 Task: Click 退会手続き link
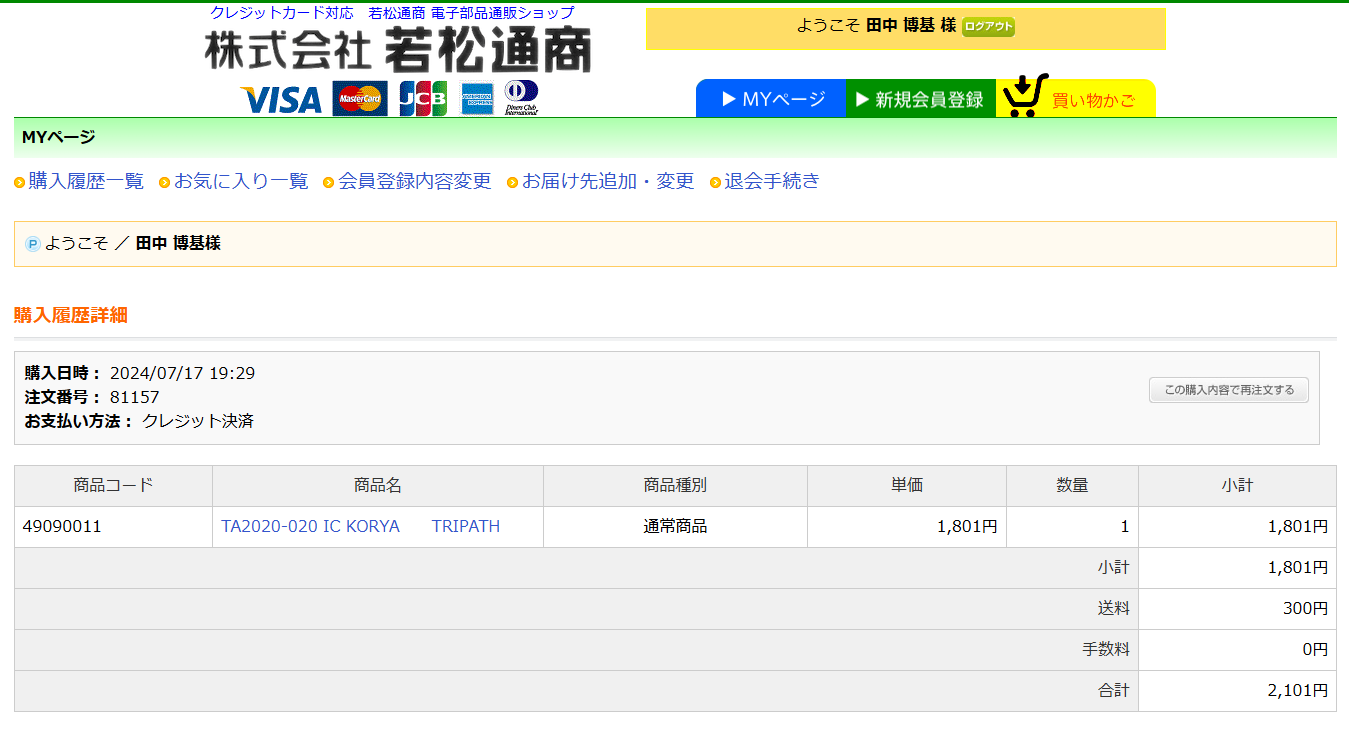771,181
